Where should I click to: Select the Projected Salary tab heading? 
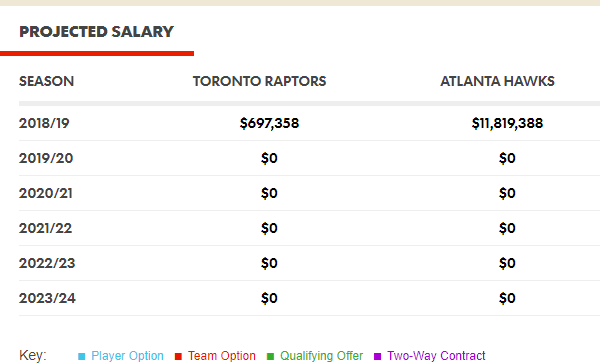pyautogui.click(x=96, y=32)
